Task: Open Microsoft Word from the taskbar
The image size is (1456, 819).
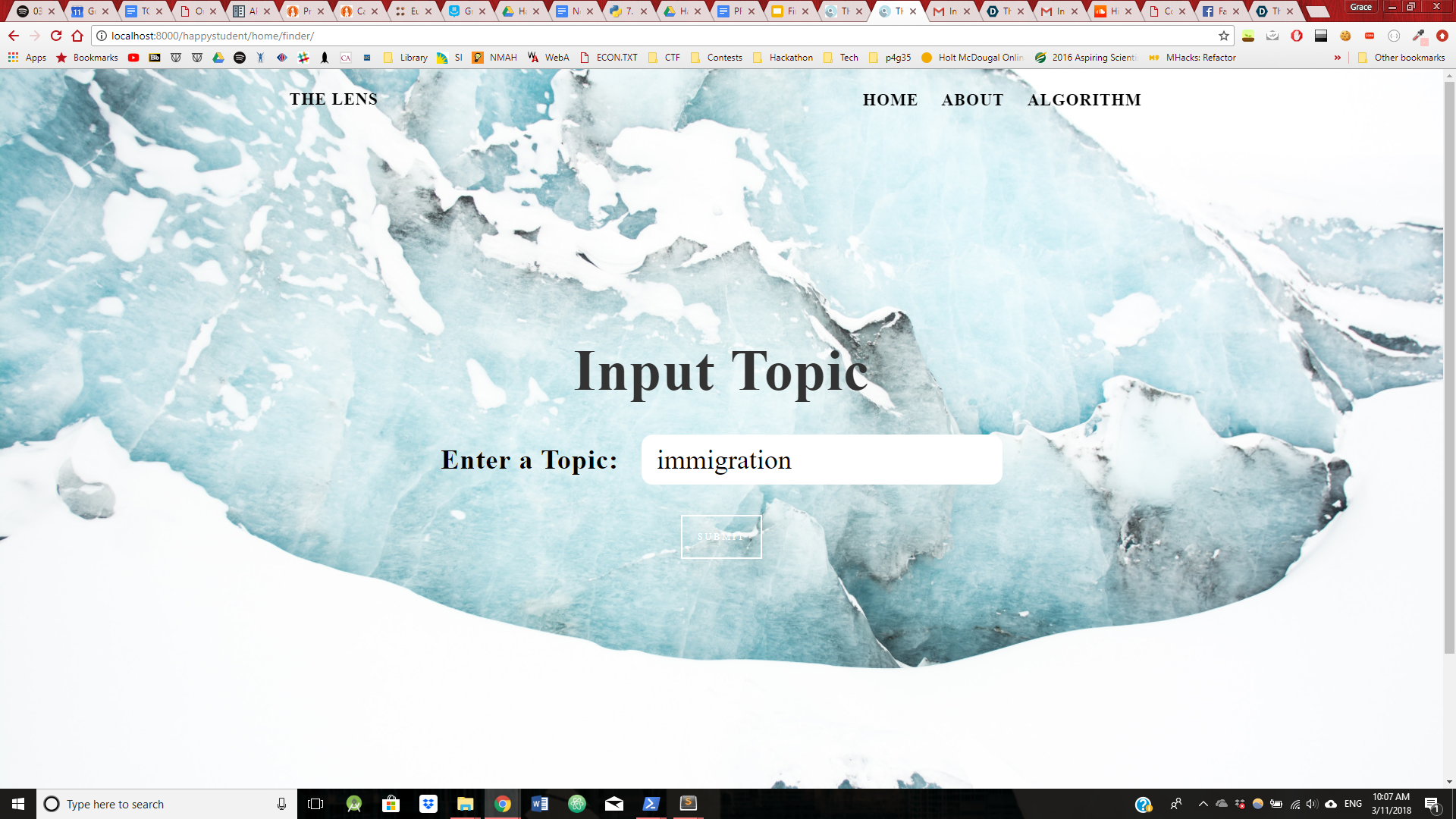Action: [540, 804]
